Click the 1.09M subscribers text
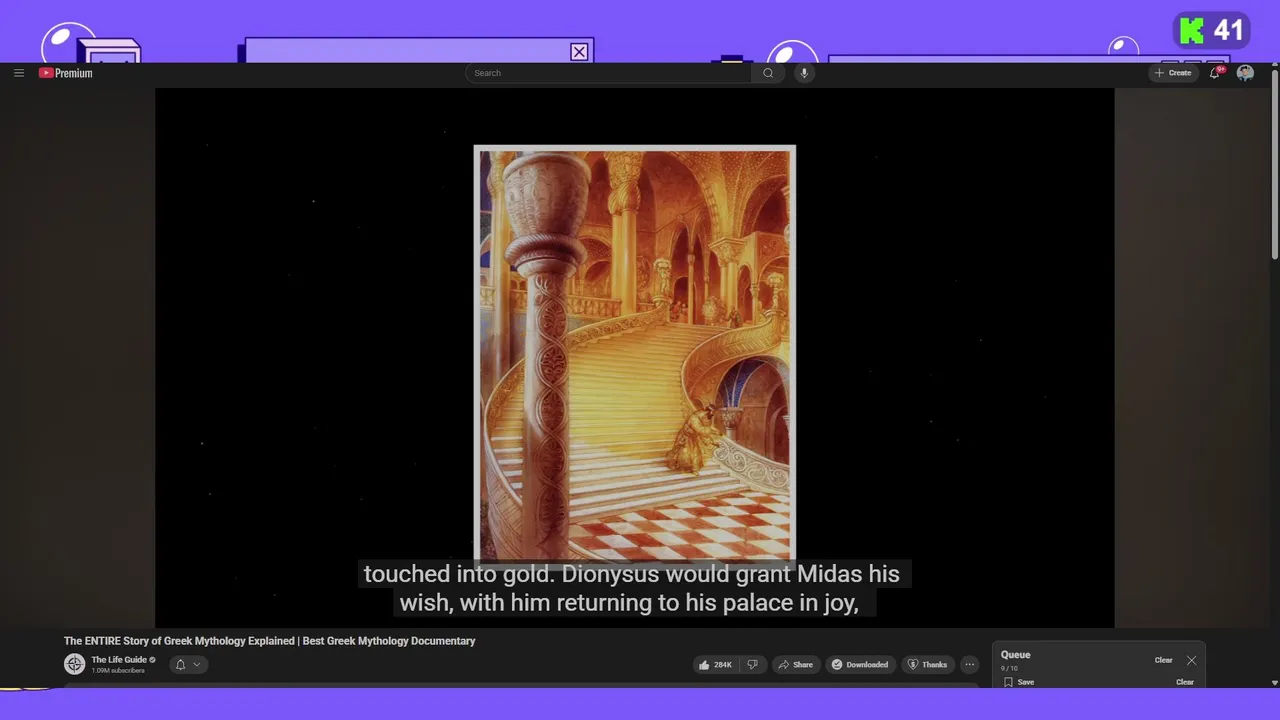The height and width of the screenshot is (720, 1280). (x=118, y=670)
